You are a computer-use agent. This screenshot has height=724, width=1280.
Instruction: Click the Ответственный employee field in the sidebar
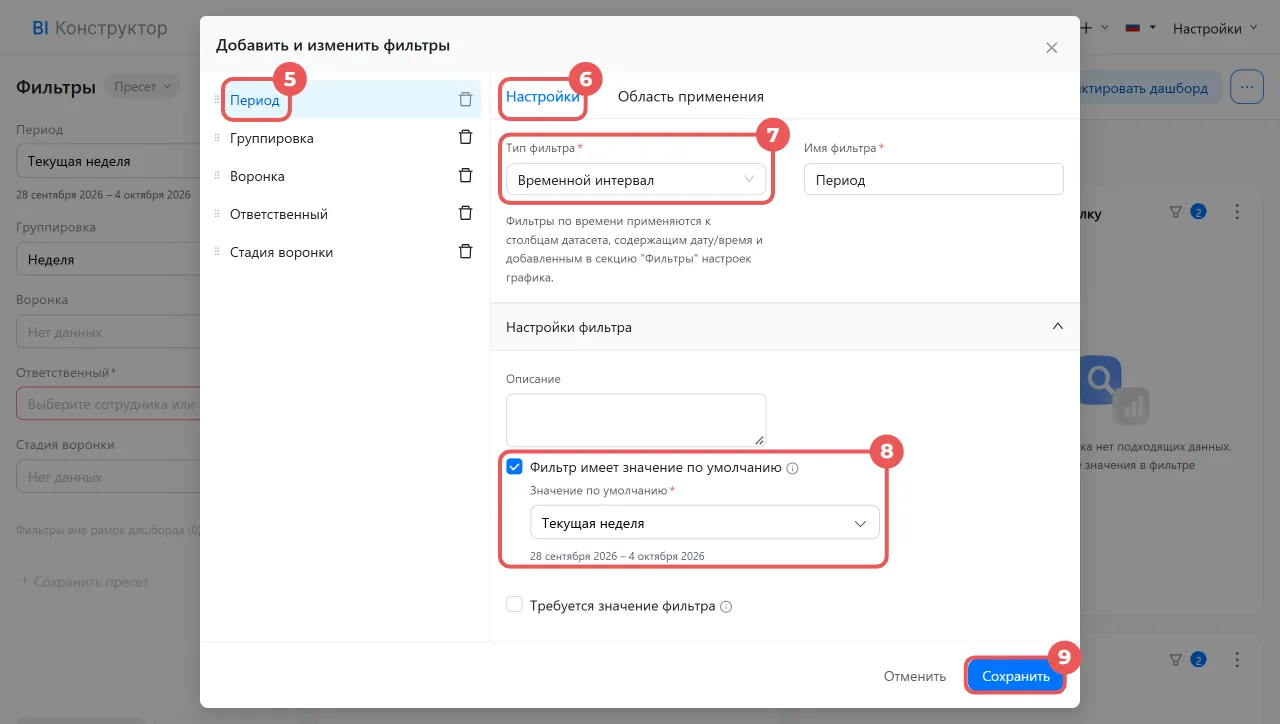[x=108, y=405]
